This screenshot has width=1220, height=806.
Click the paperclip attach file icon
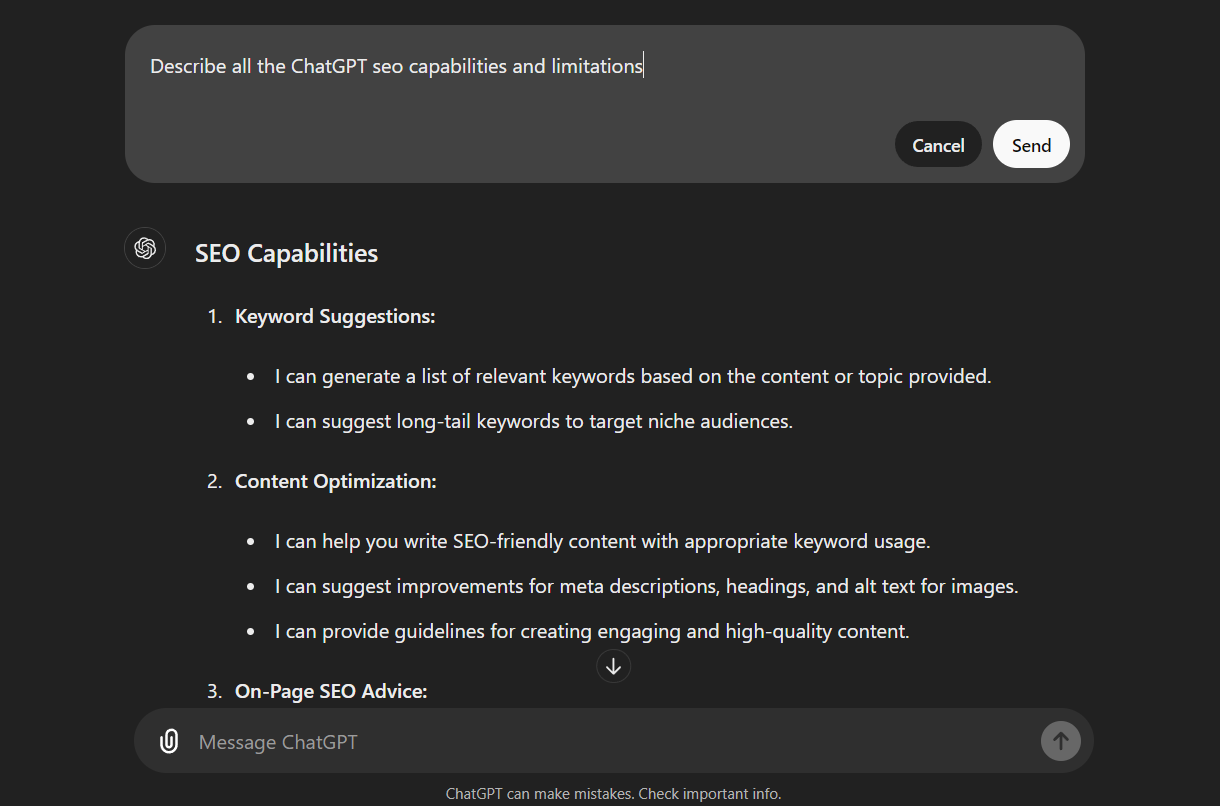[169, 741]
